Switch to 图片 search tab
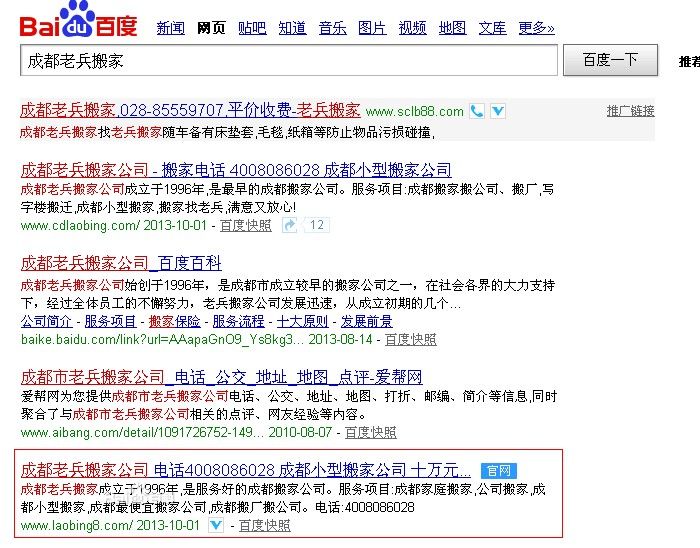Screen dimensions: 700x548 pos(372,28)
